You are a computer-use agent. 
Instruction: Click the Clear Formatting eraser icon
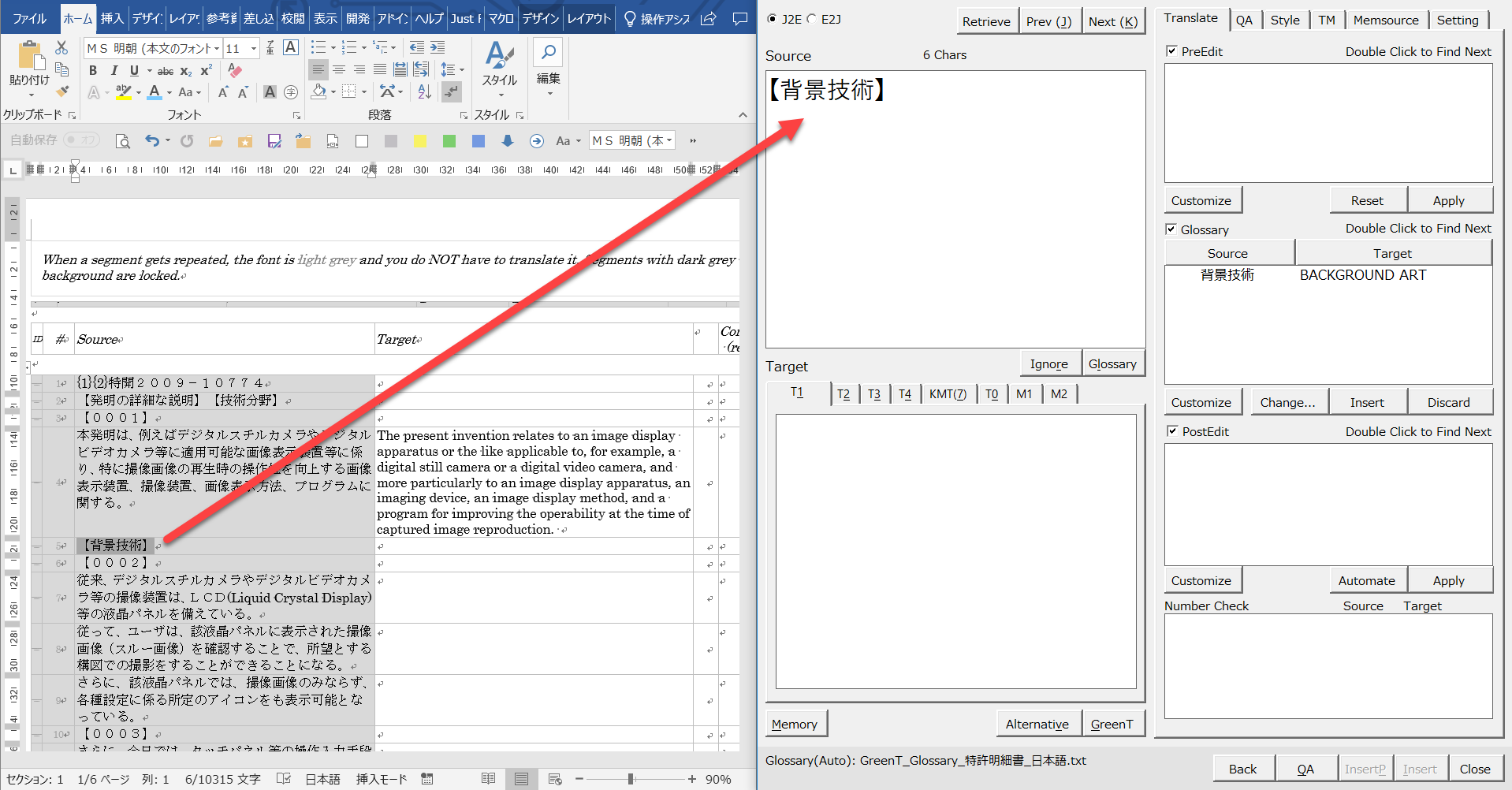coord(234,71)
